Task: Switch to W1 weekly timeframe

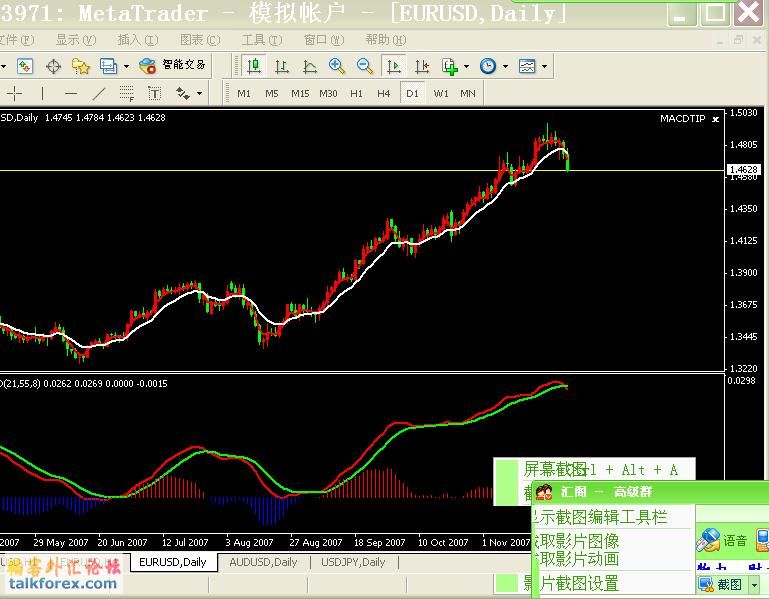Action: coord(440,93)
